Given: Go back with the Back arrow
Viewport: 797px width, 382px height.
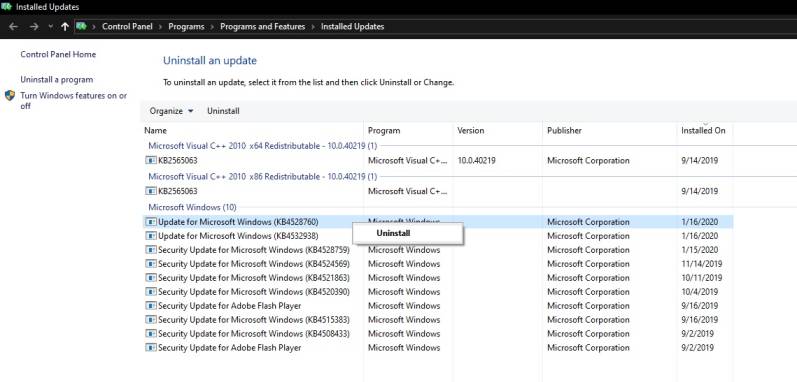Looking at the screenshot, I should pos(14,26).
